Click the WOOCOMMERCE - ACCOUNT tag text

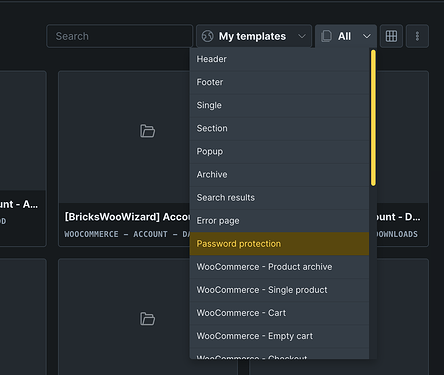[x=127, y=234]
